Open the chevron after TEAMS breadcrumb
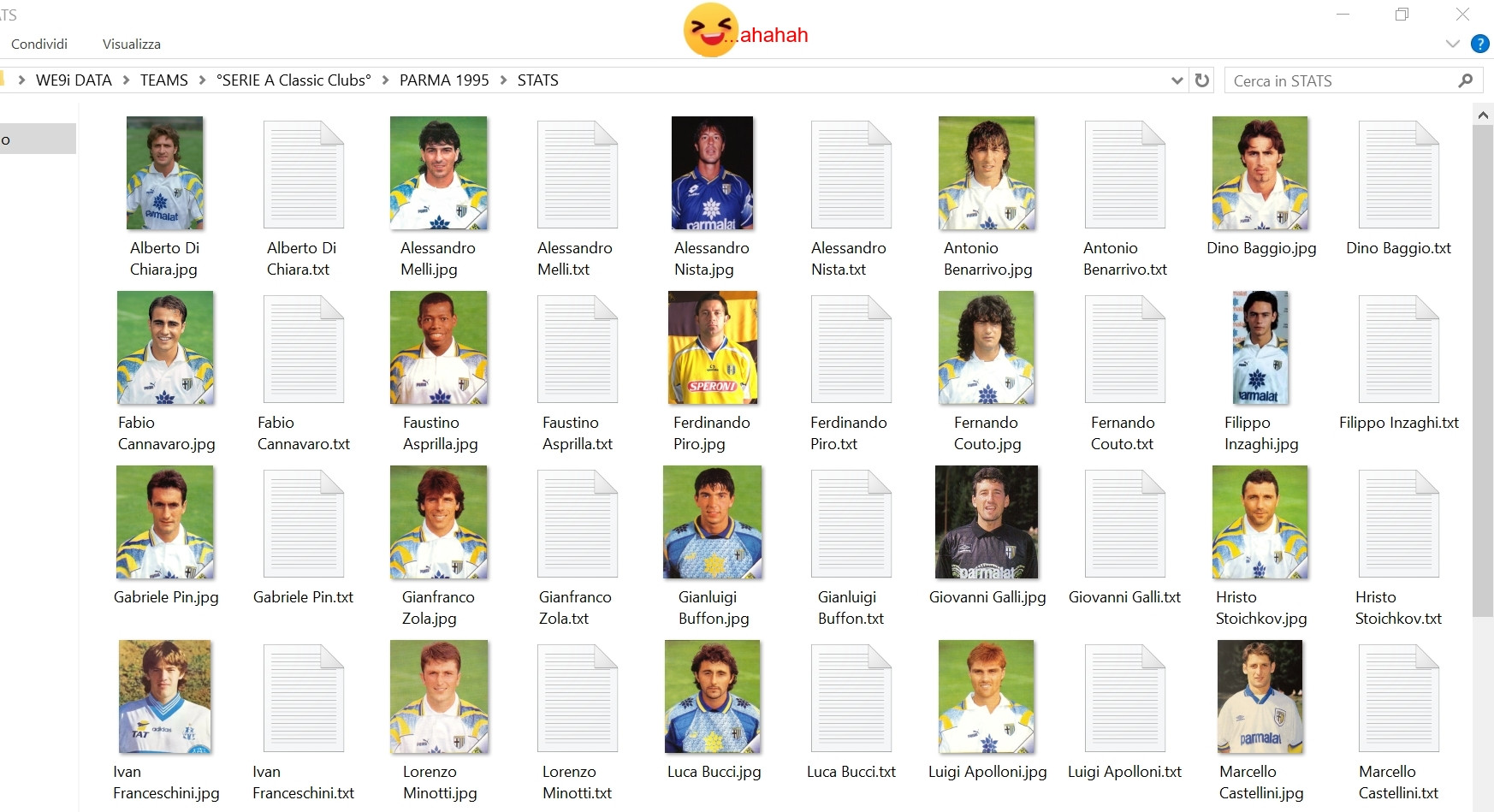 202,80
